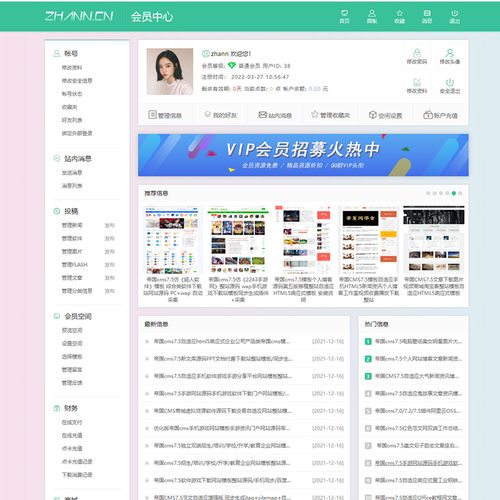Open 在线支付 in the 财务 menu
Screen dimensions: 500x500
tap(72, 422)
